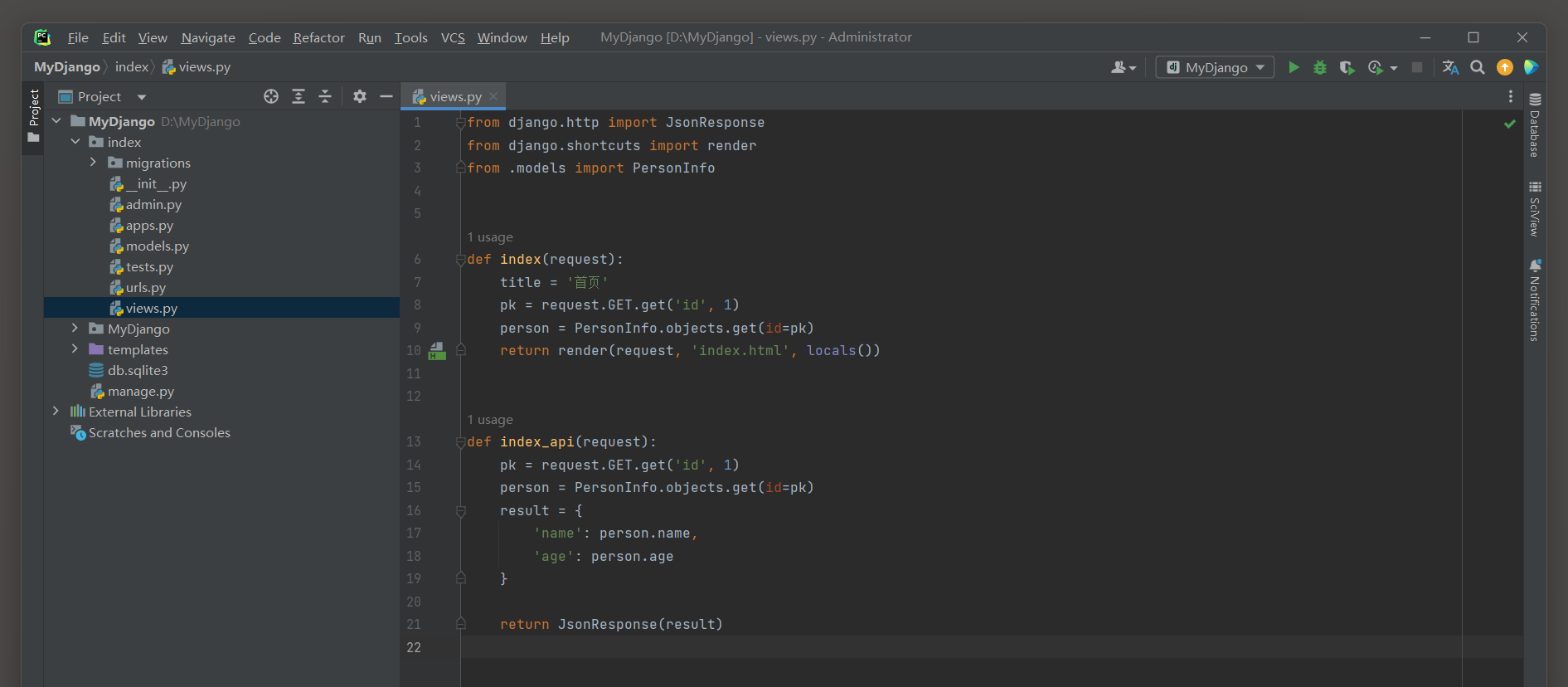Collapse the index folder
This screenshot has height=687, width=1568.
75,142
